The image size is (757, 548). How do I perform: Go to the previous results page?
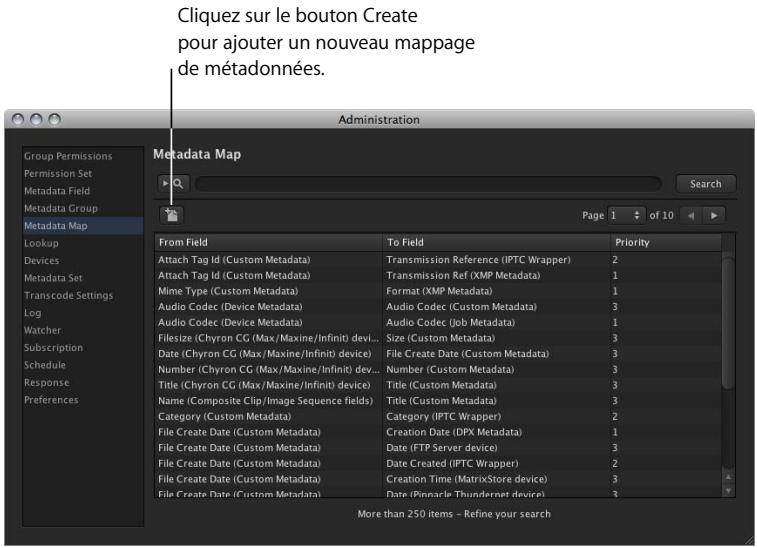[x=691, y=215]
